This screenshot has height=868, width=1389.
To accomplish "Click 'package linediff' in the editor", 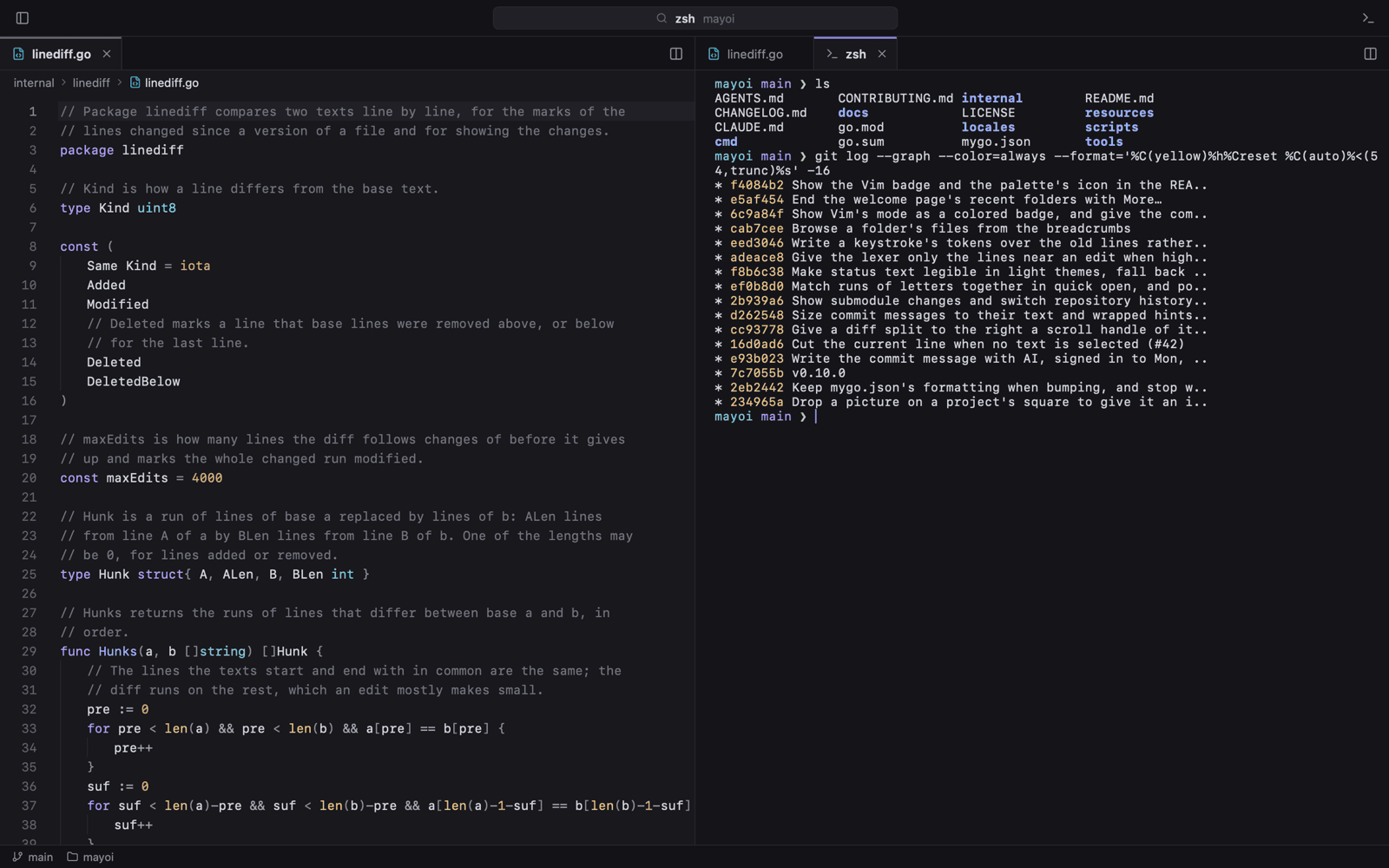I will (122, 150).
